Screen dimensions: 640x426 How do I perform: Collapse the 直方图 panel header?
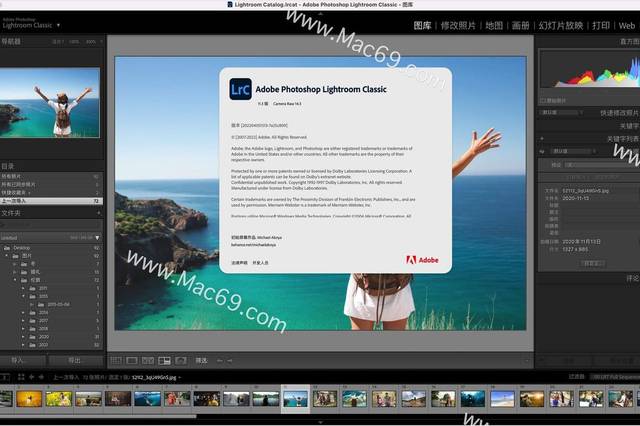(629, 42)
